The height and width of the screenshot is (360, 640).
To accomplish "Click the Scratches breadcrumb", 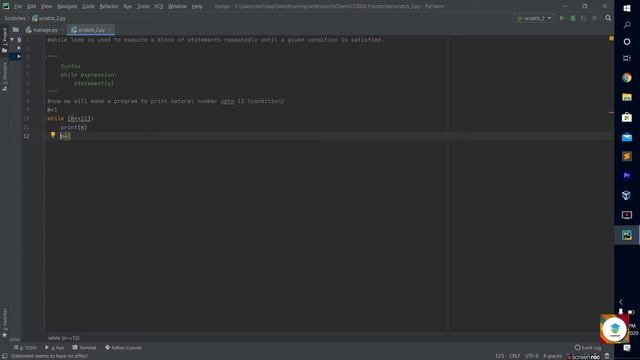I will click(15, 18).
